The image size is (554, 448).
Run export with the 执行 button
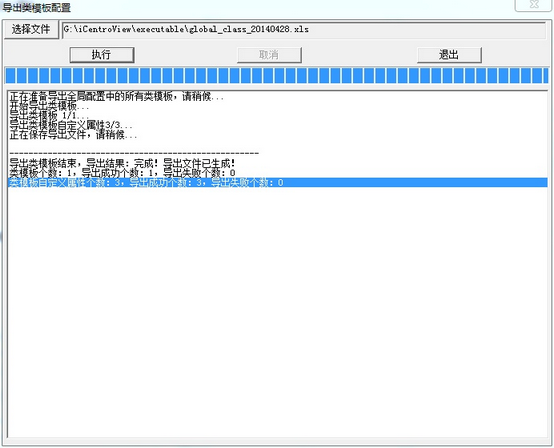(102, 55)
